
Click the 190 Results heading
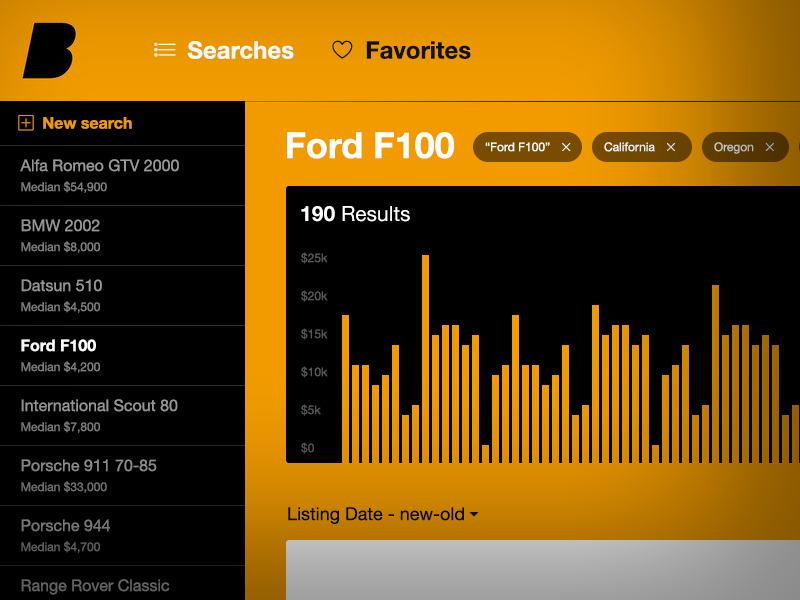pyautogui.click(x=355, y=214)
